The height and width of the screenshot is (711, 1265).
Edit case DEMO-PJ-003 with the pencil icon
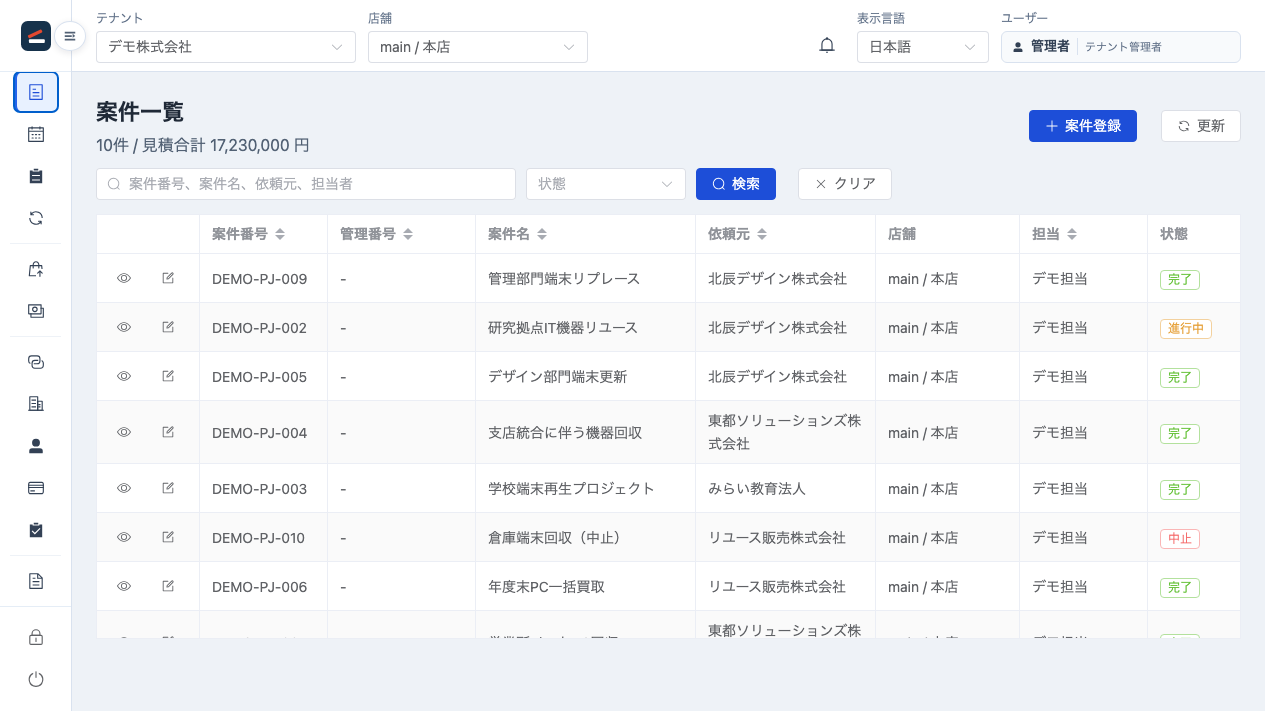(168, 488)
